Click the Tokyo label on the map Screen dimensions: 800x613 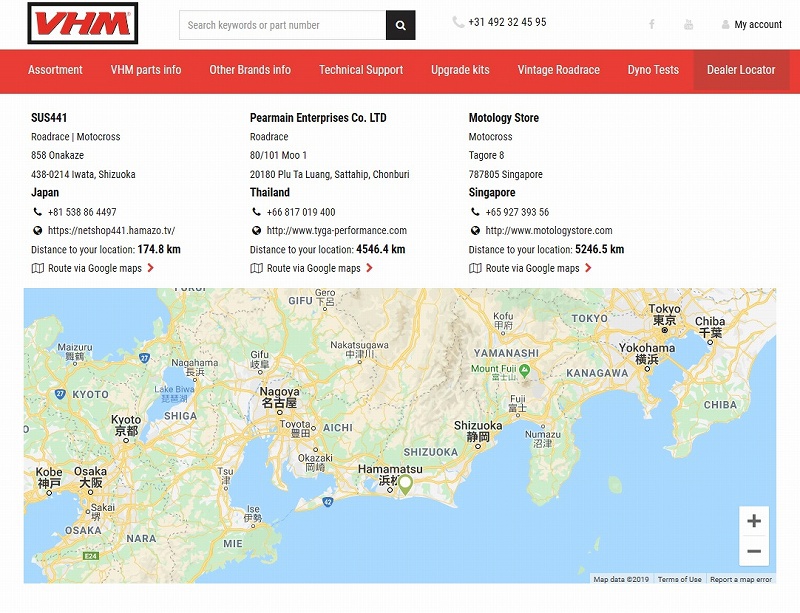click(664, 314)
